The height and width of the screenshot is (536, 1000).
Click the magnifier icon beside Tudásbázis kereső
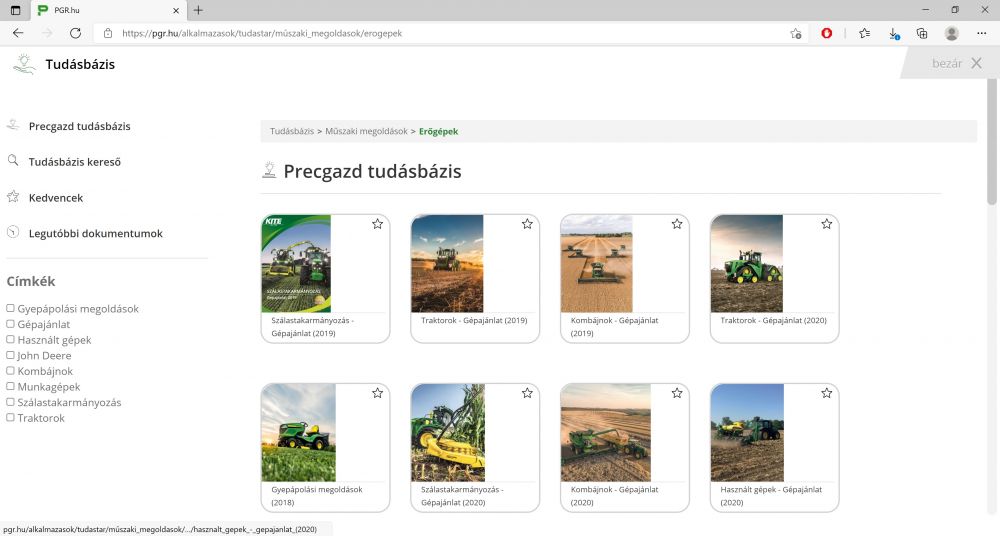13,160
